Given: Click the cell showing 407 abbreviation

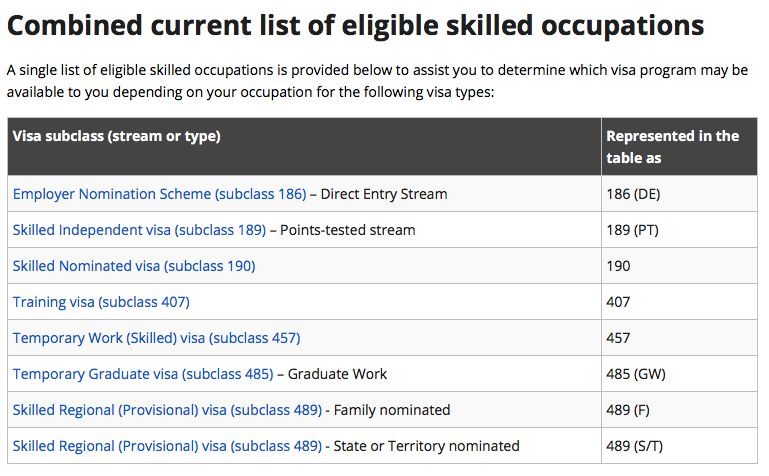Looking at the screenshot, I should coord(679,302).
